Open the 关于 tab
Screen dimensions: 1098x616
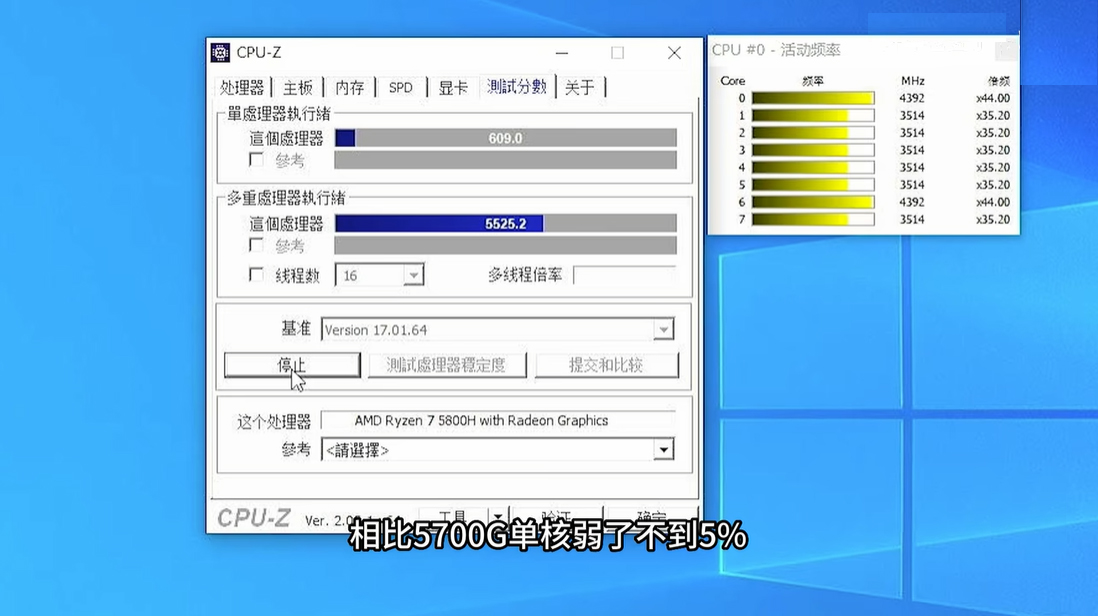click(x=580, y=88)
